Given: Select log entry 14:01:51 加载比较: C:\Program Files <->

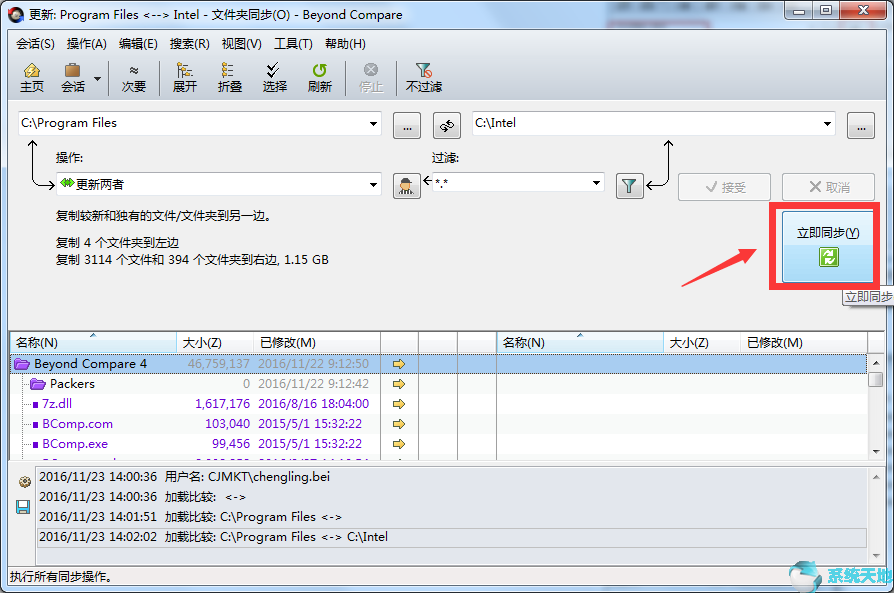Looking at the screenshot, I should pos(452,517).
